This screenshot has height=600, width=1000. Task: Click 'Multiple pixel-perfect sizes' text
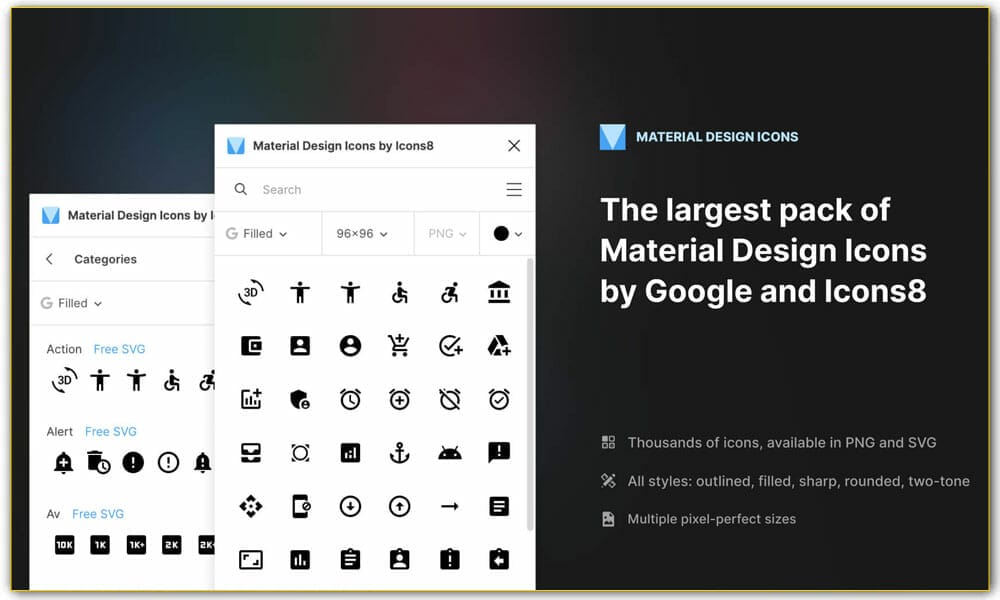711,519
